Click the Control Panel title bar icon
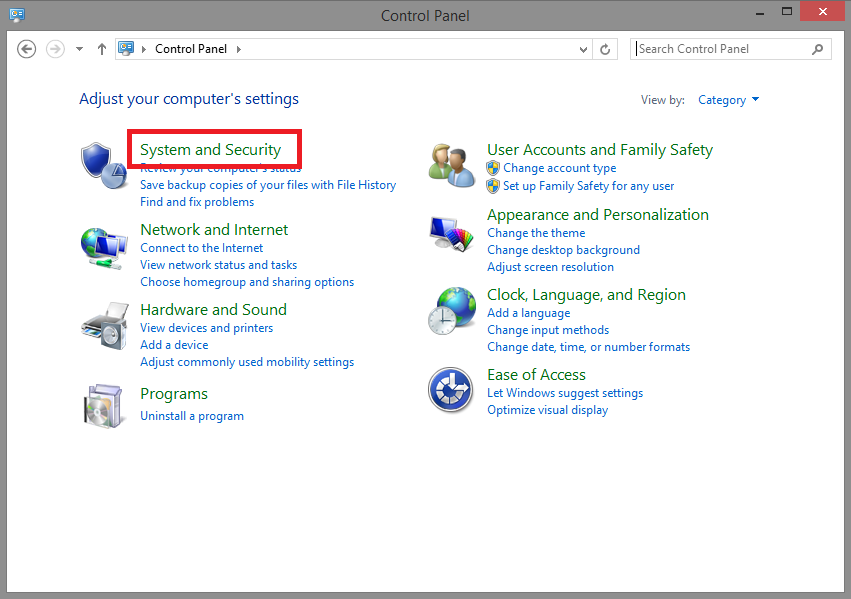 (x=17, y=15)
